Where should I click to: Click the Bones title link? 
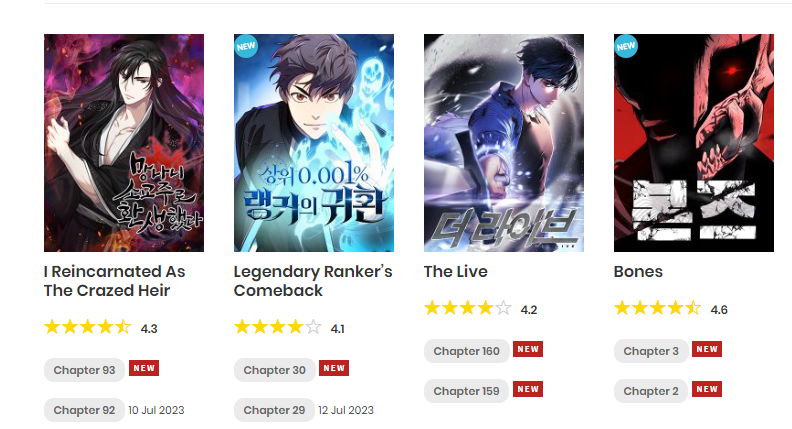638,271
